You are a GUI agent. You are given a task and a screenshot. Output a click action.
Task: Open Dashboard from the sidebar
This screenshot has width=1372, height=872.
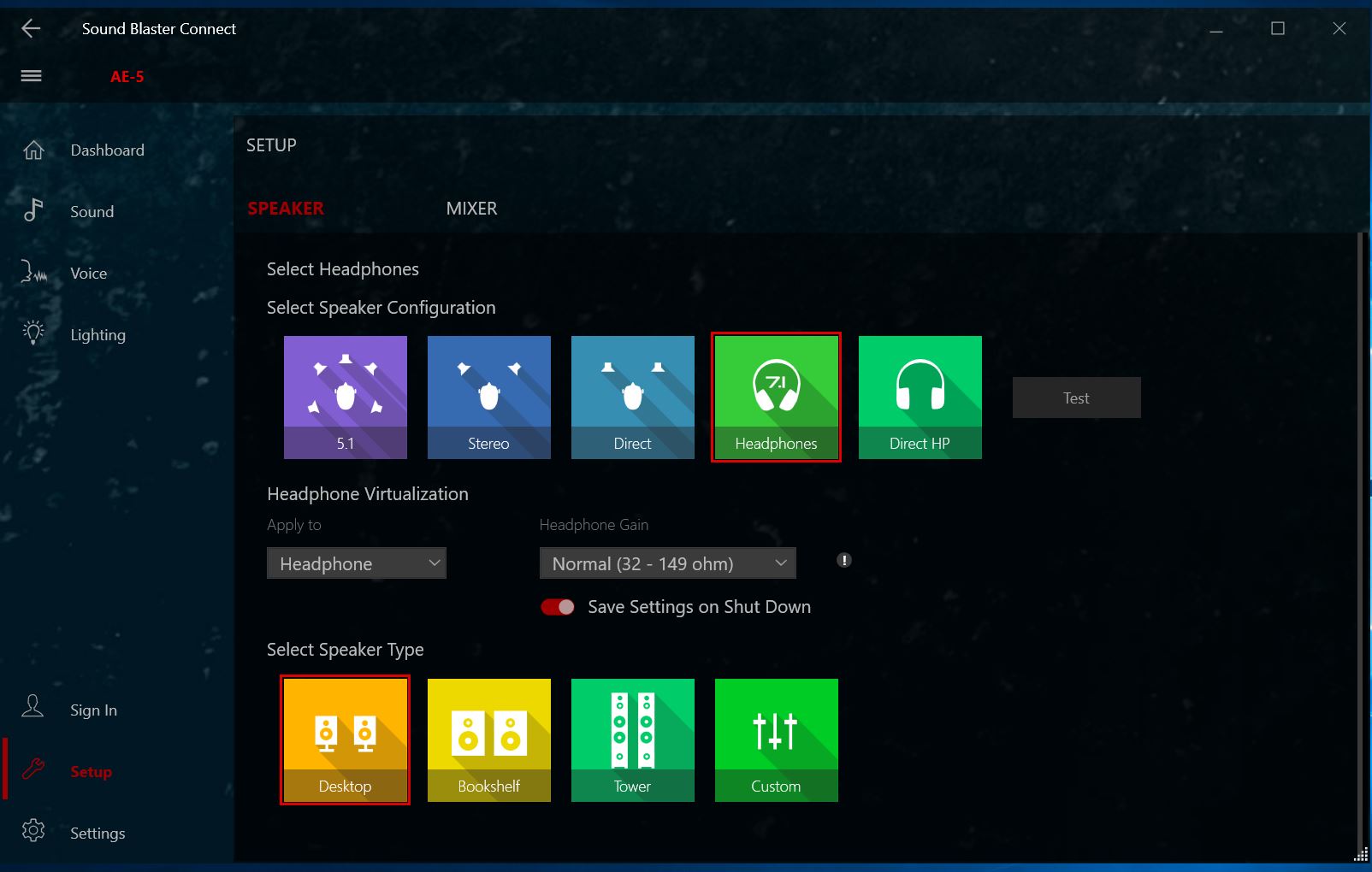(x=108, y=150)
